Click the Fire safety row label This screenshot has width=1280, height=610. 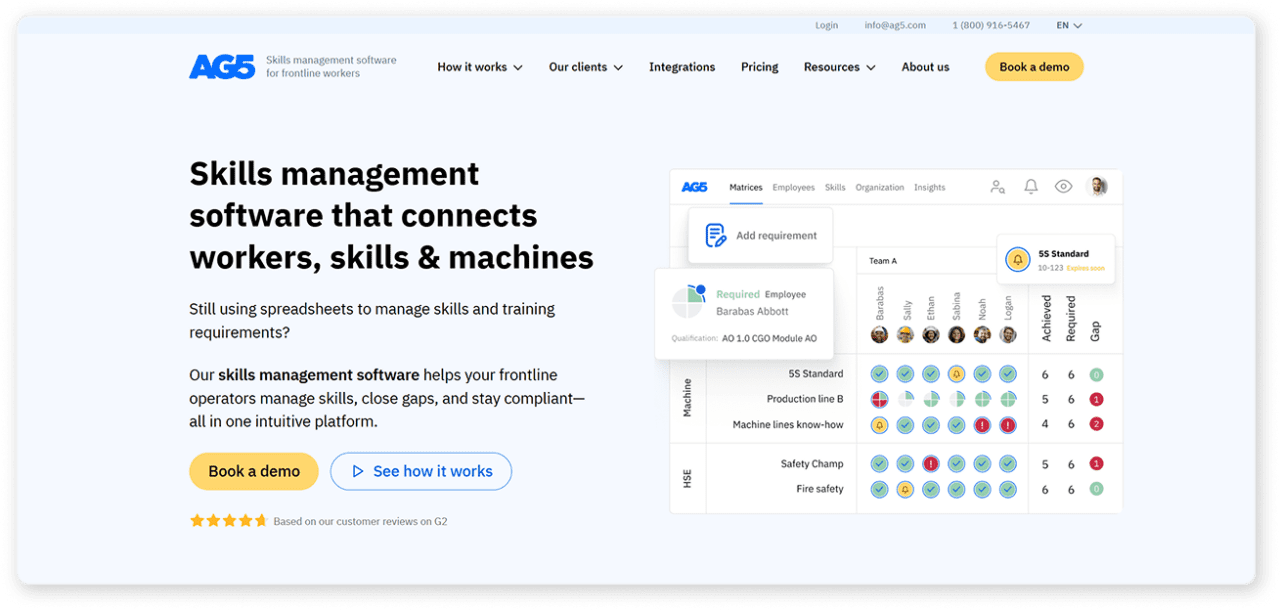tap(820, 490)
